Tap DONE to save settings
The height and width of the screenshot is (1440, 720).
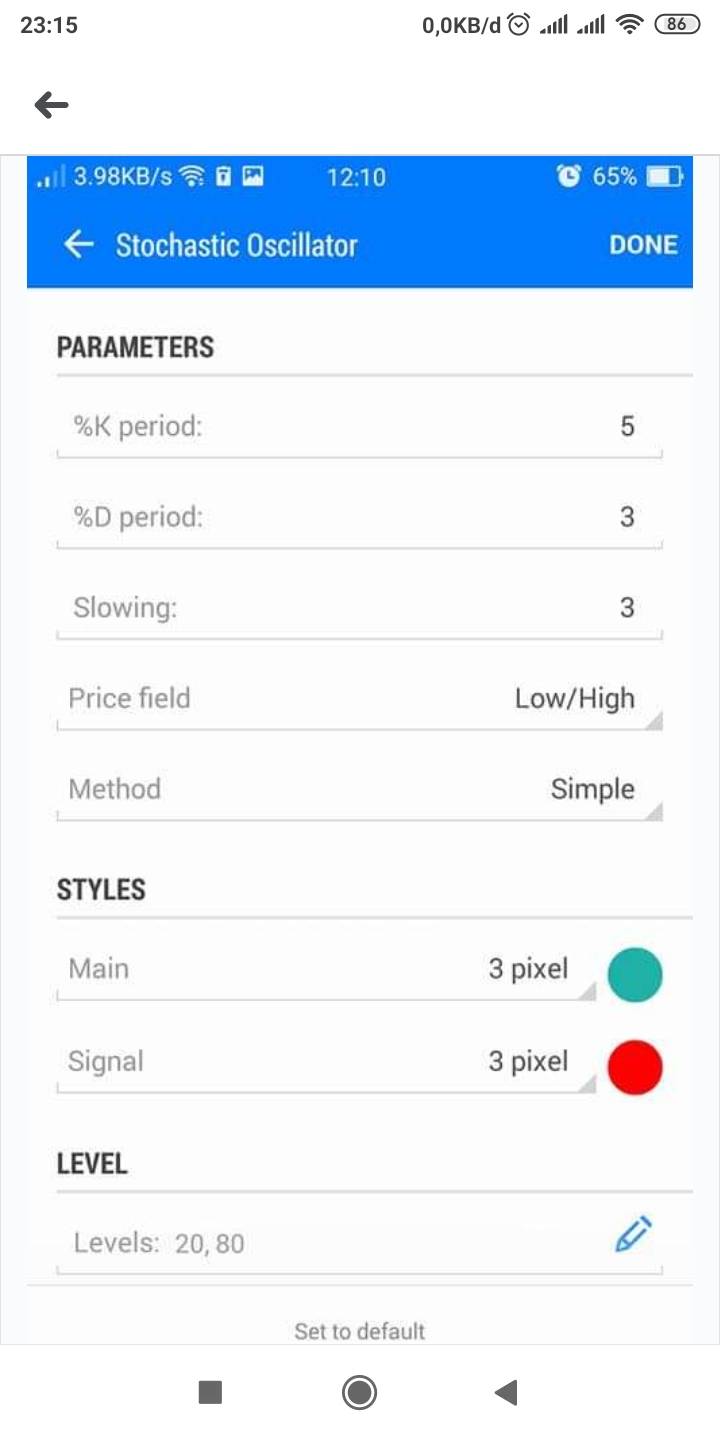[643, 245]
